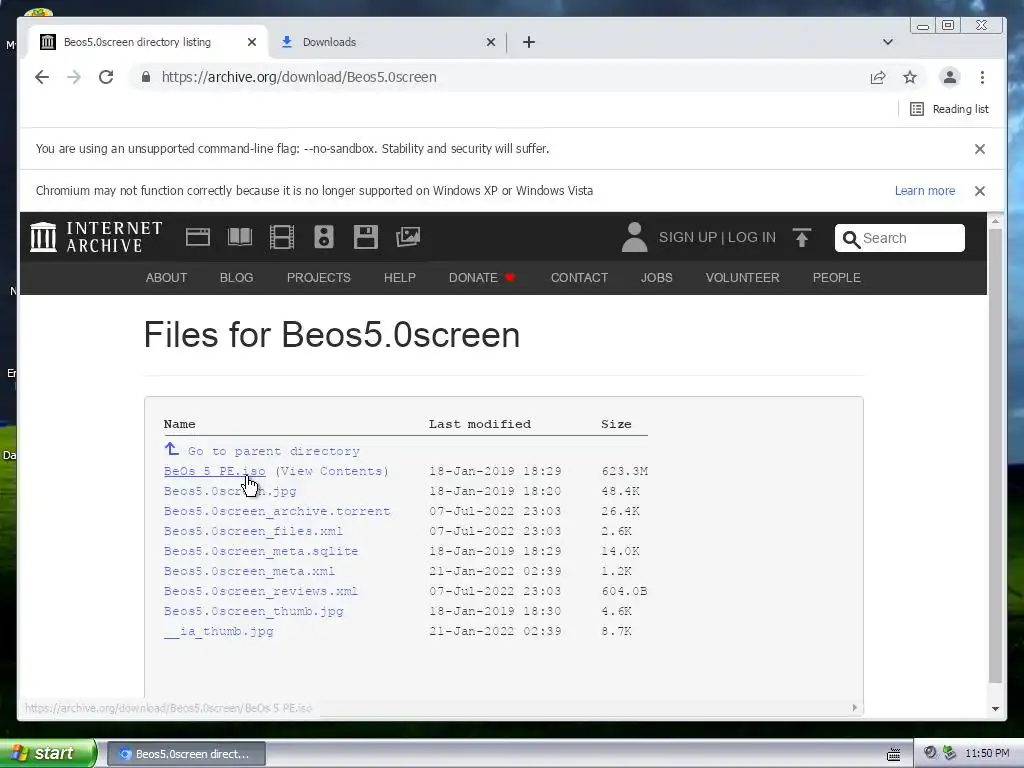
Task: Click the Beos5.0screen taskbar button
Action: pos(185,754)
